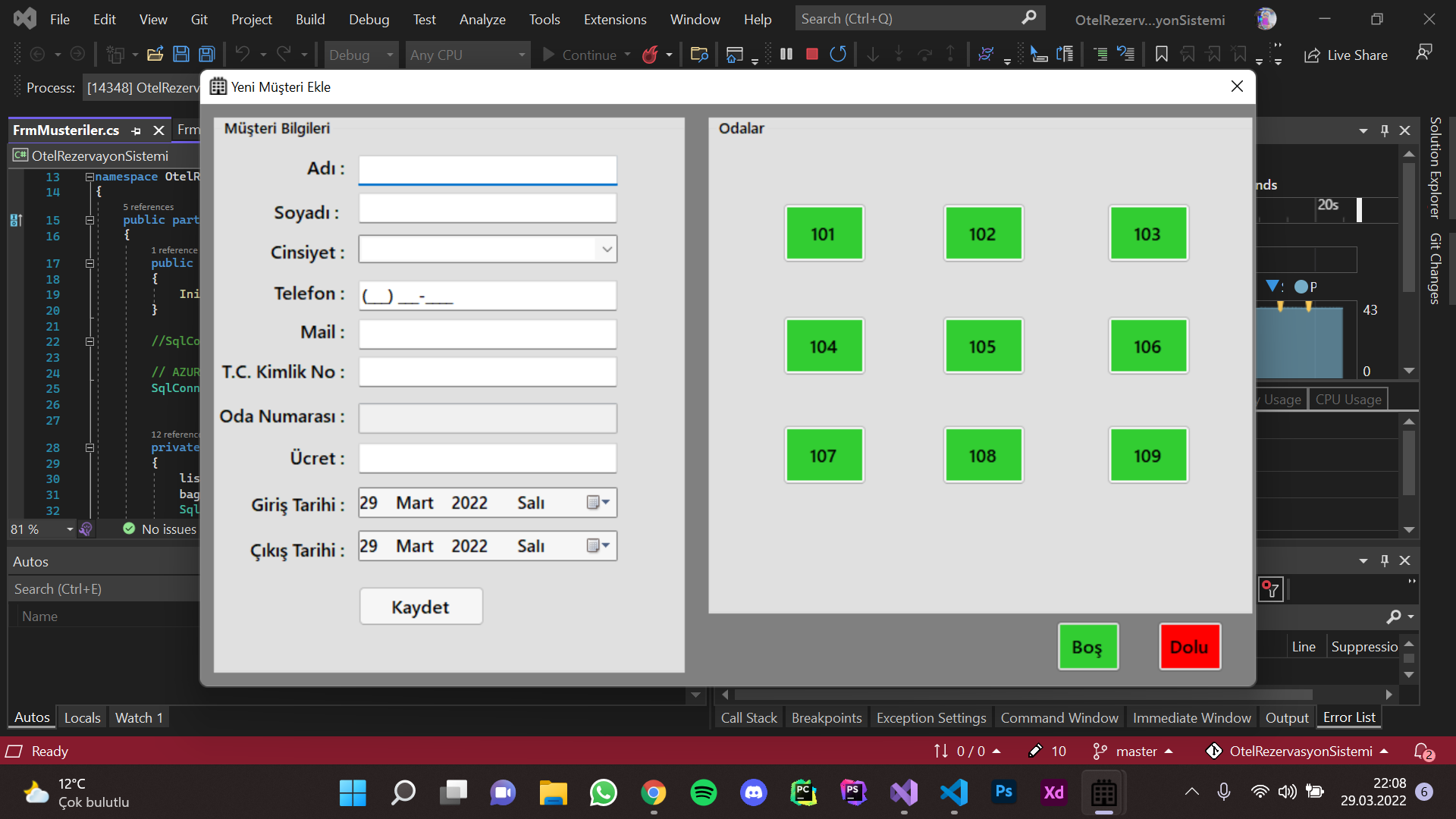Click the Restart debugging icon
The height and width of the screenshot is (819, 1456).
pyautogui.click(x=838, y=54)
